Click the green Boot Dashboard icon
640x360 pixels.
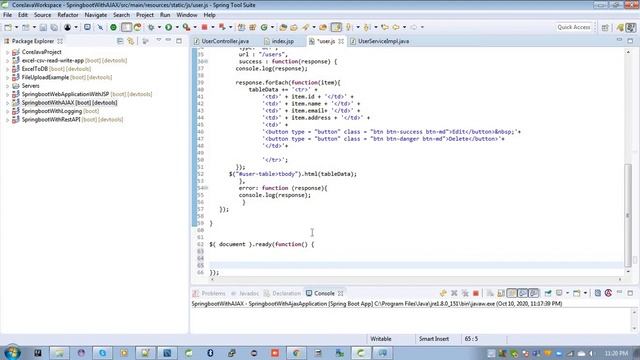coord(113,27)
